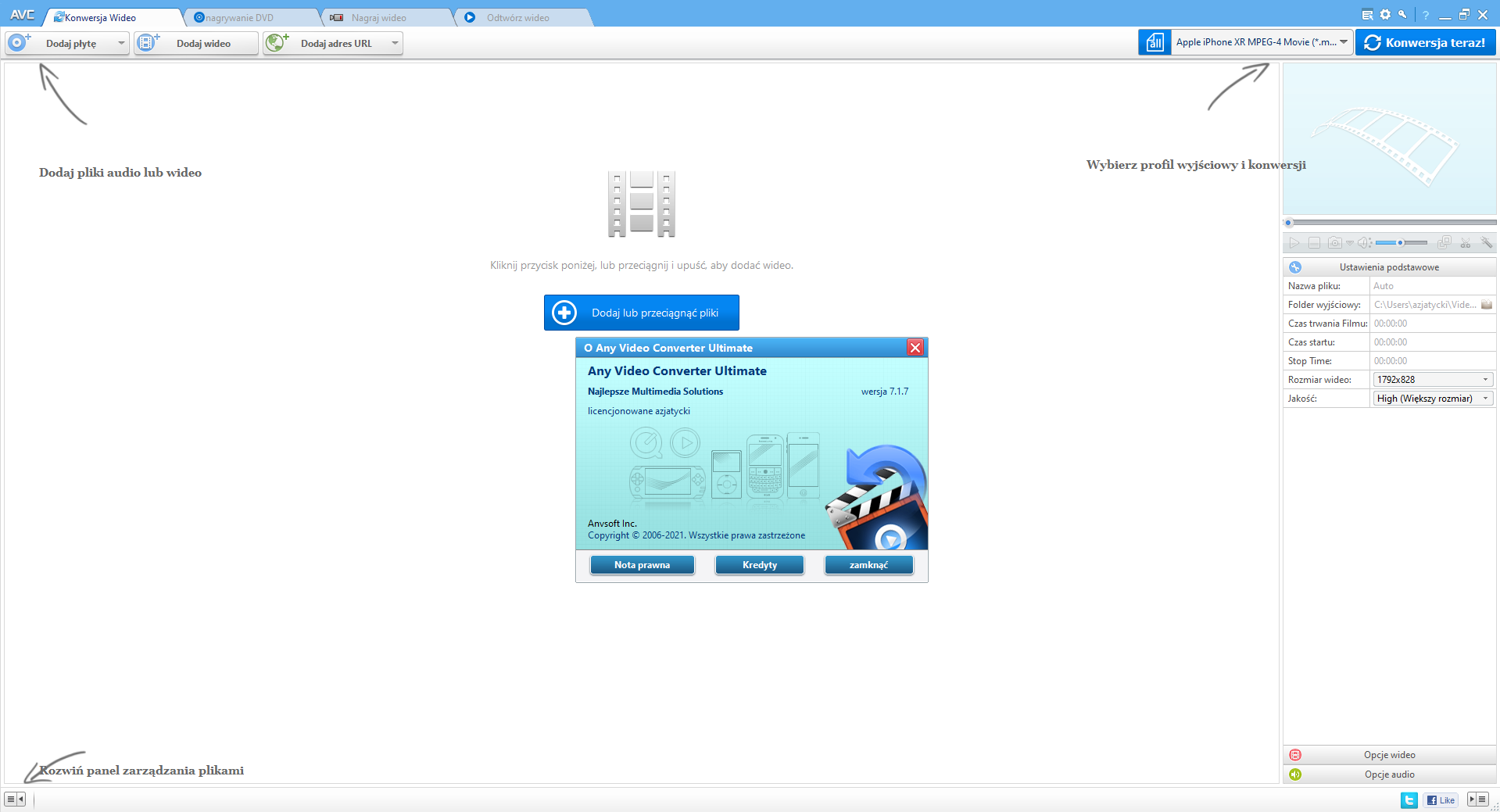
Task: Open the Jakość High dropdown
Action: click(1433, 399)
